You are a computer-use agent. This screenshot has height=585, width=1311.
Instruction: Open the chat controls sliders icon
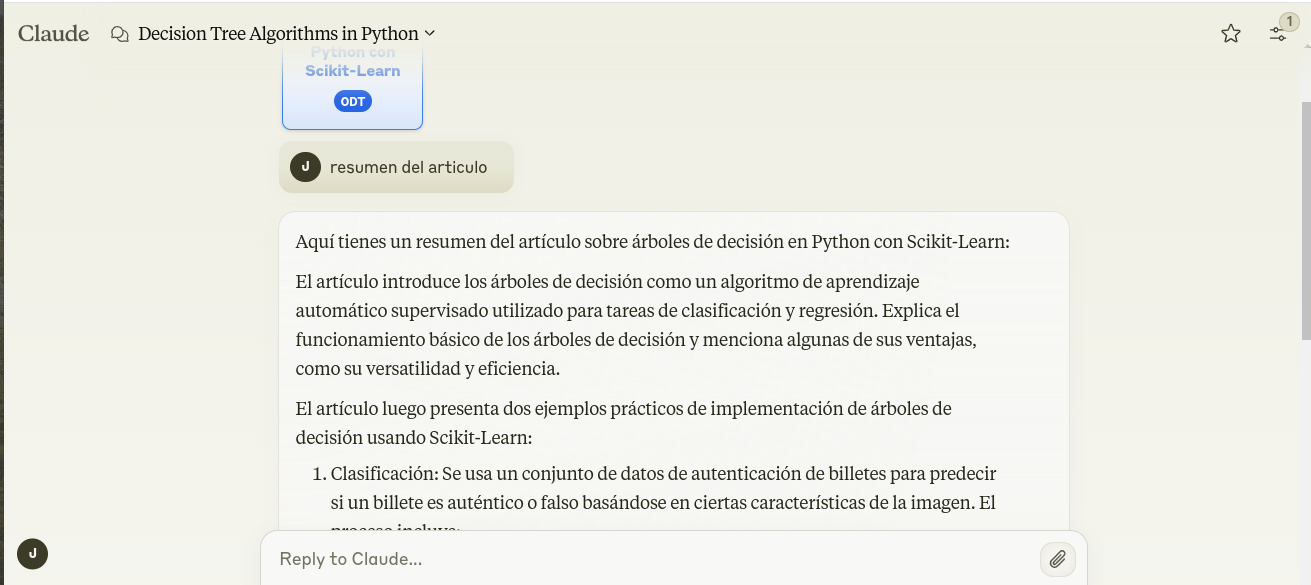[1277, 34]
